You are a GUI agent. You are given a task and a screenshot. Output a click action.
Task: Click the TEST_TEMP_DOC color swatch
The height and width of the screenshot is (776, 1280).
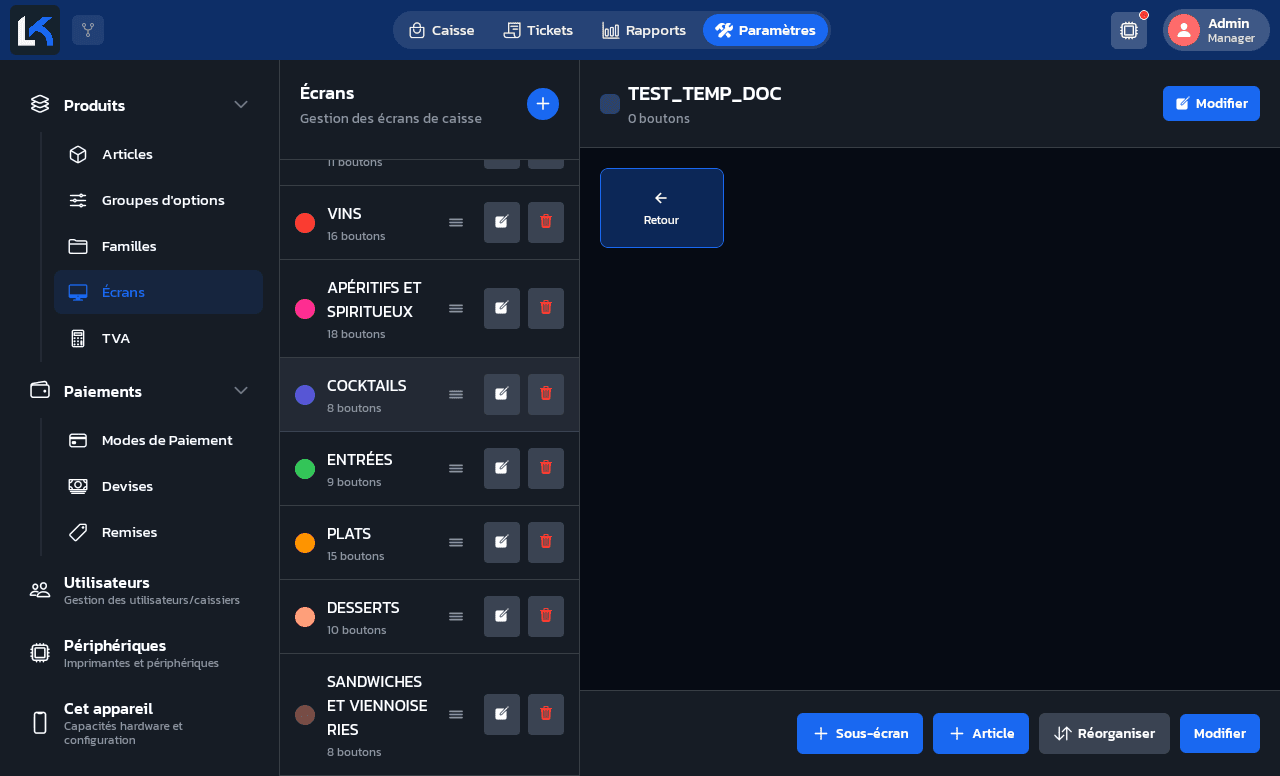click(x=610, y=104)
